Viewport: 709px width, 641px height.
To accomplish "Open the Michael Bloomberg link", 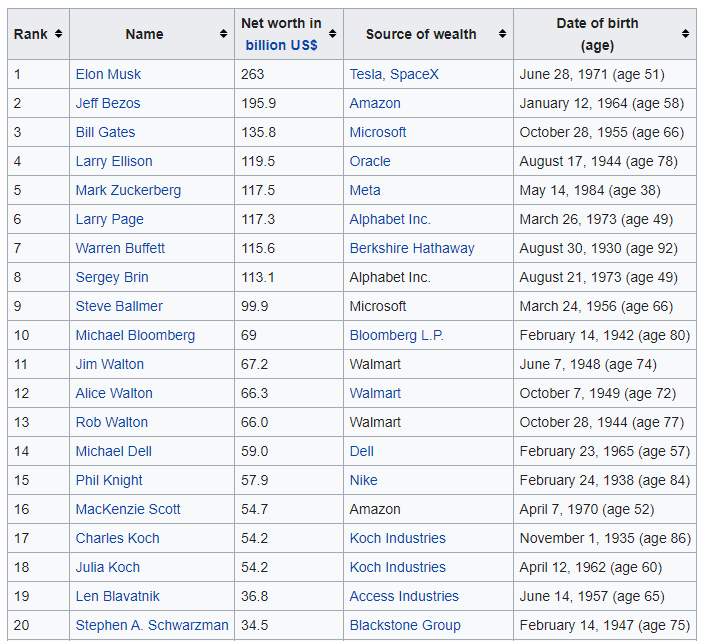I will 135,335.
